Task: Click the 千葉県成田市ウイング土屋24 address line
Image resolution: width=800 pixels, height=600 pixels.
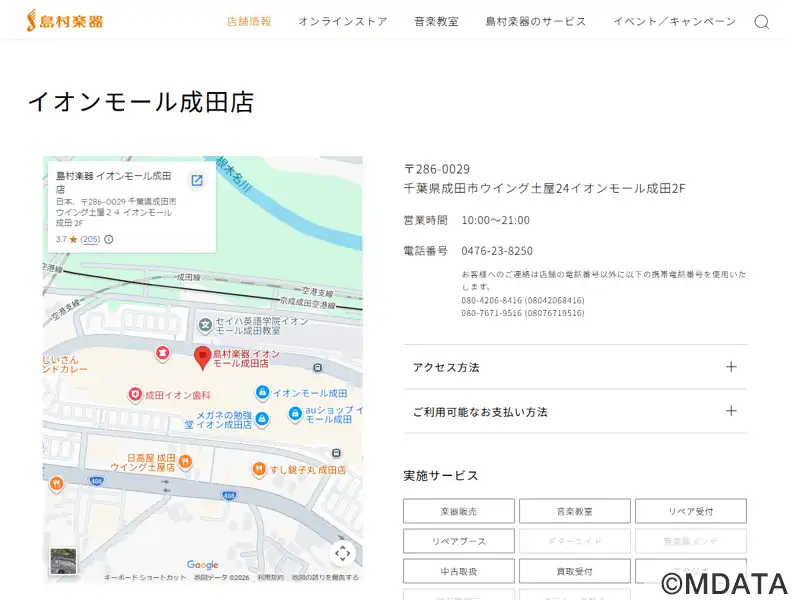Action: (x=544, y=188)
